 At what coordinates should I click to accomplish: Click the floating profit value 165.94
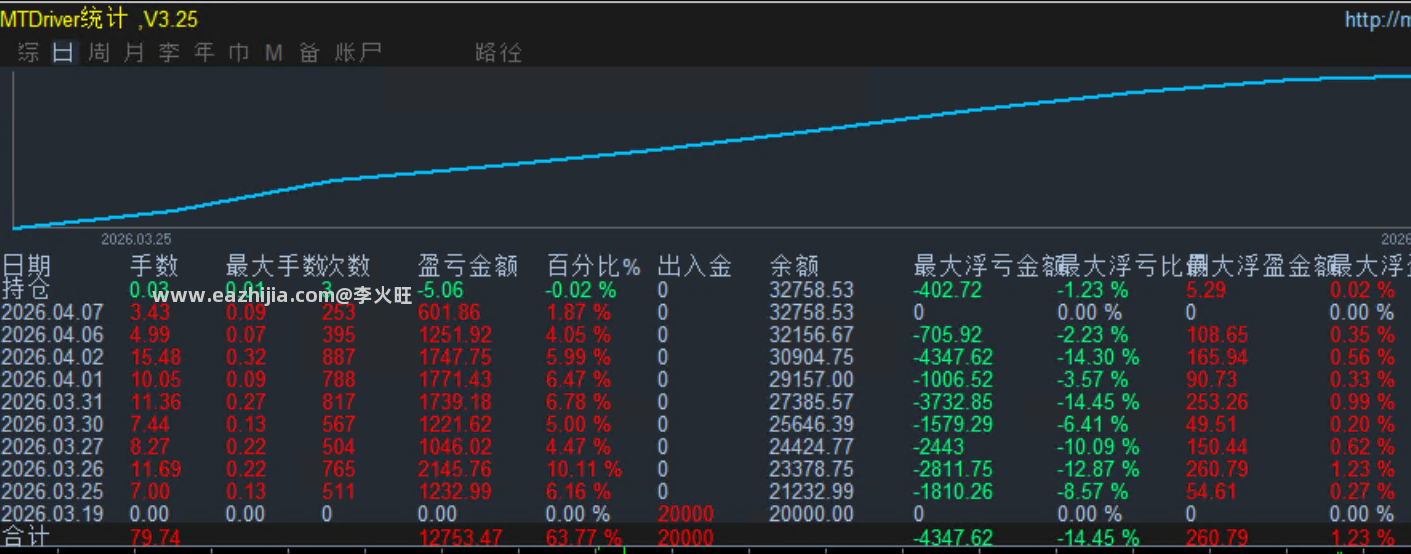coord(1216,357)
